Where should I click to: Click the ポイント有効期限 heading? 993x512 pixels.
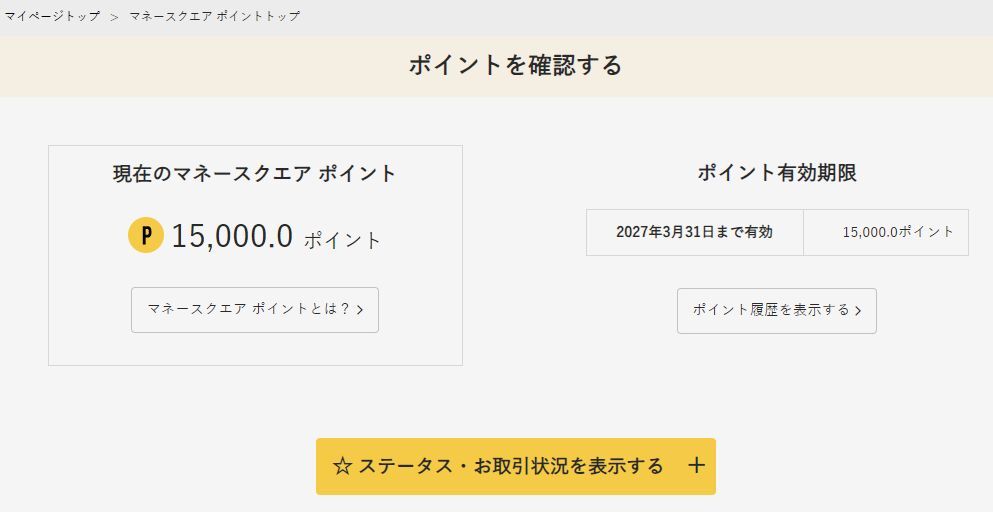[777, 173]
